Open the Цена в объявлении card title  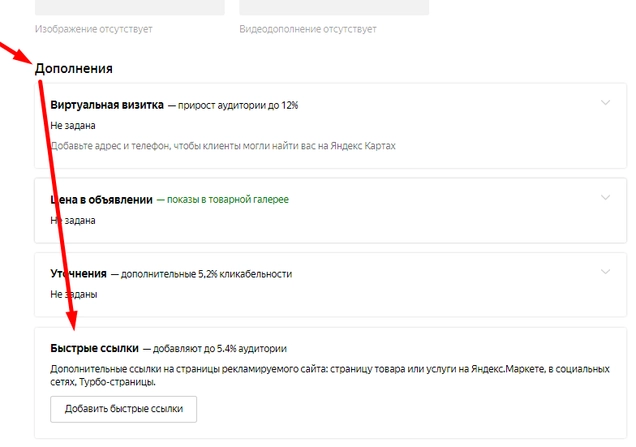101,200
